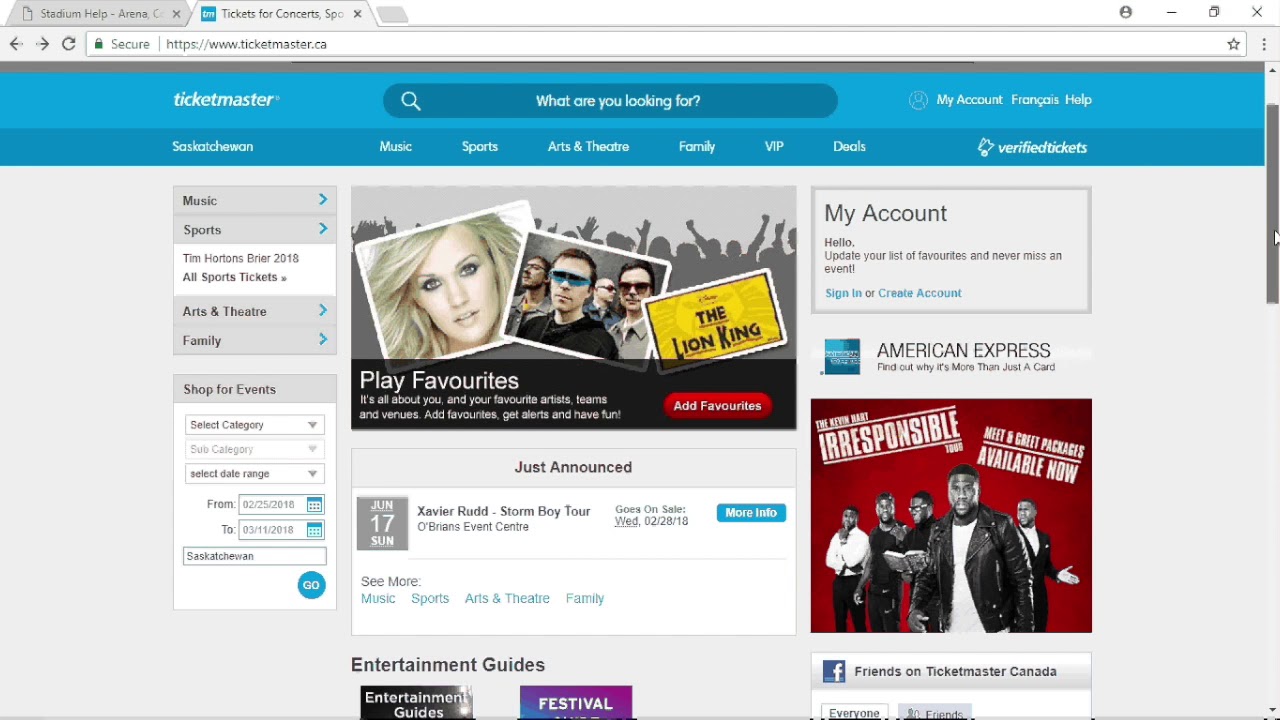Click the My Account person icon
This screenshot has width=1280, height=720.
(918, 100)
